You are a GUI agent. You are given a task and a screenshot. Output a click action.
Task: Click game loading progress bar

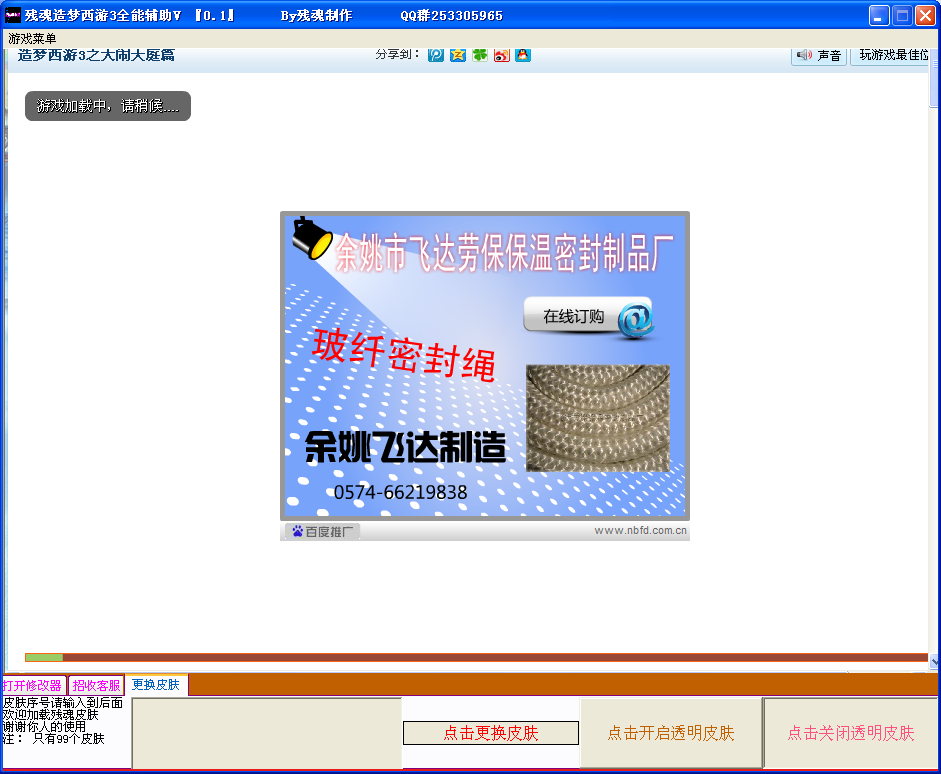(476, 658)
